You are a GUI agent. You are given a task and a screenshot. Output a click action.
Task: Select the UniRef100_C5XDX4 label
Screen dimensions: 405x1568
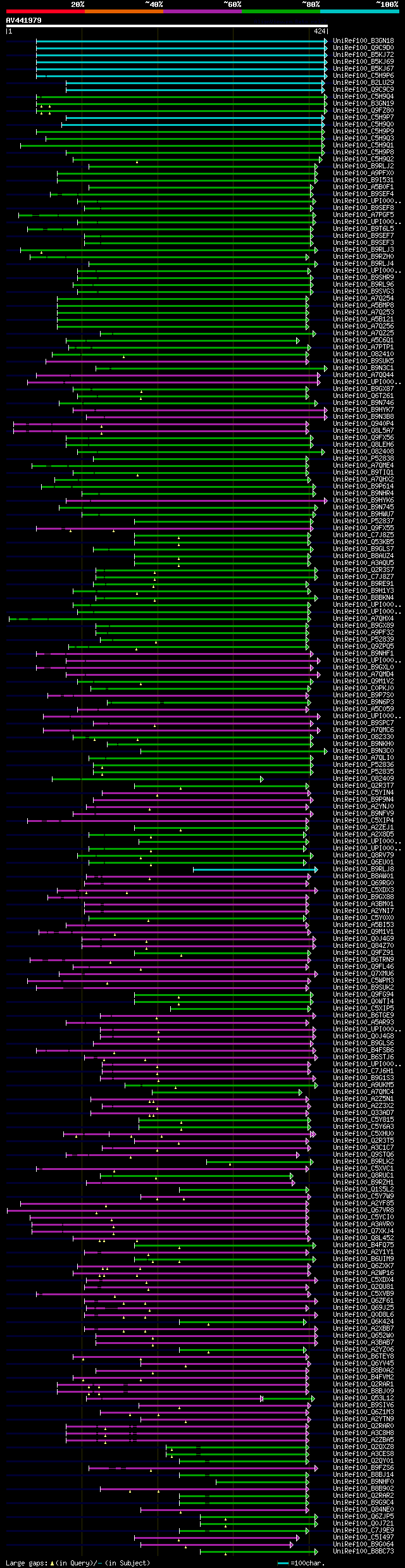pyautogui.click(x=363, y=1280)
